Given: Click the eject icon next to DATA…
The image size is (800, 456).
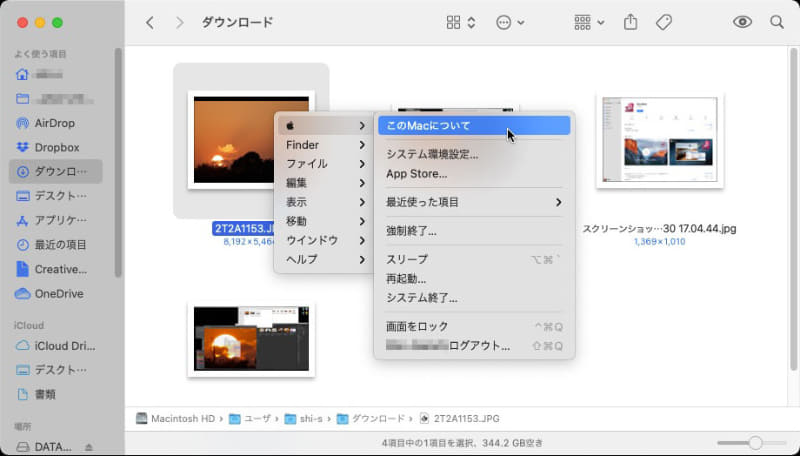Looking at the screenshot, I should pos(88,447).
